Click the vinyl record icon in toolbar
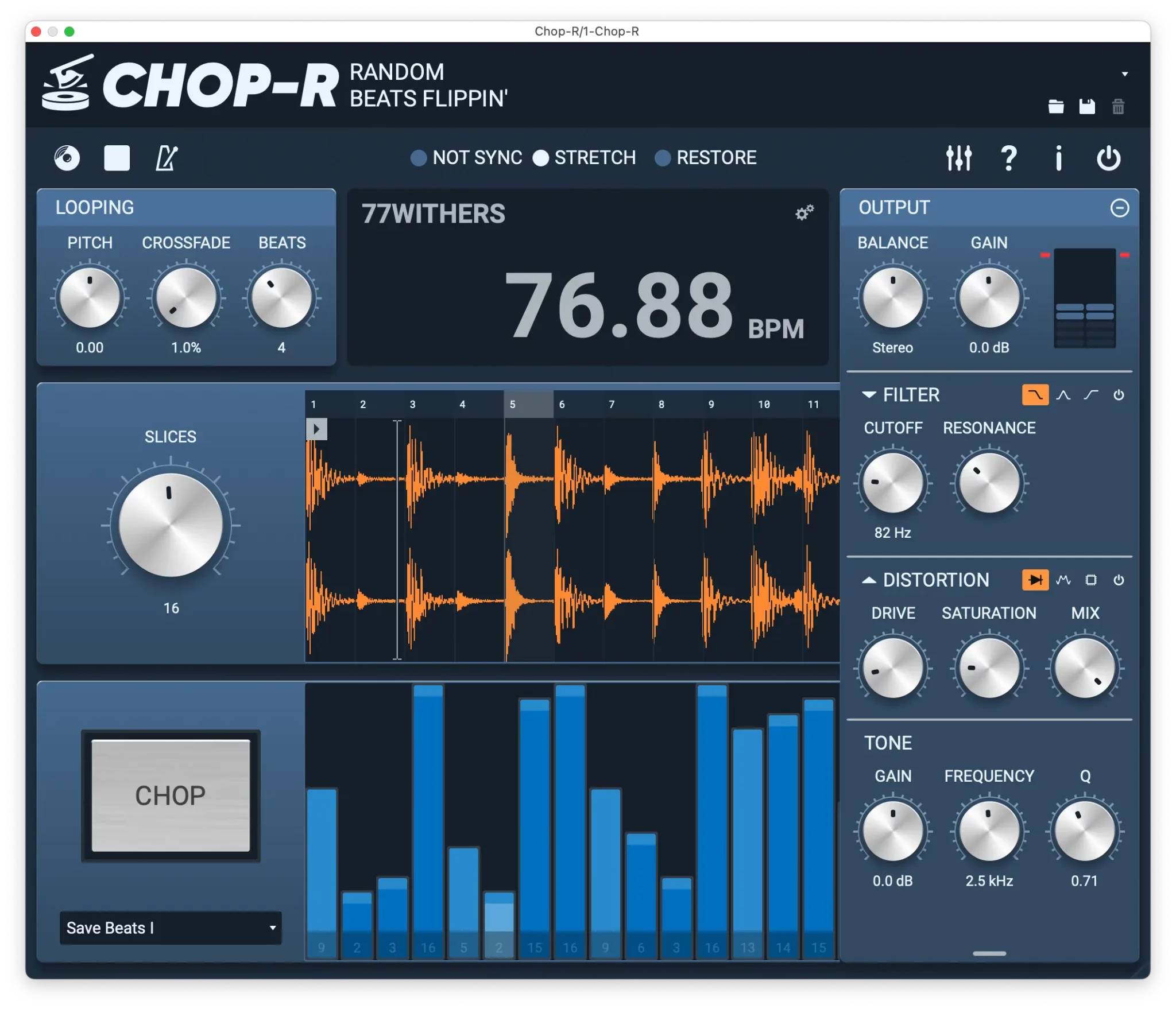Screen dimensions: 1176x1009 click(x=67, y=158)
